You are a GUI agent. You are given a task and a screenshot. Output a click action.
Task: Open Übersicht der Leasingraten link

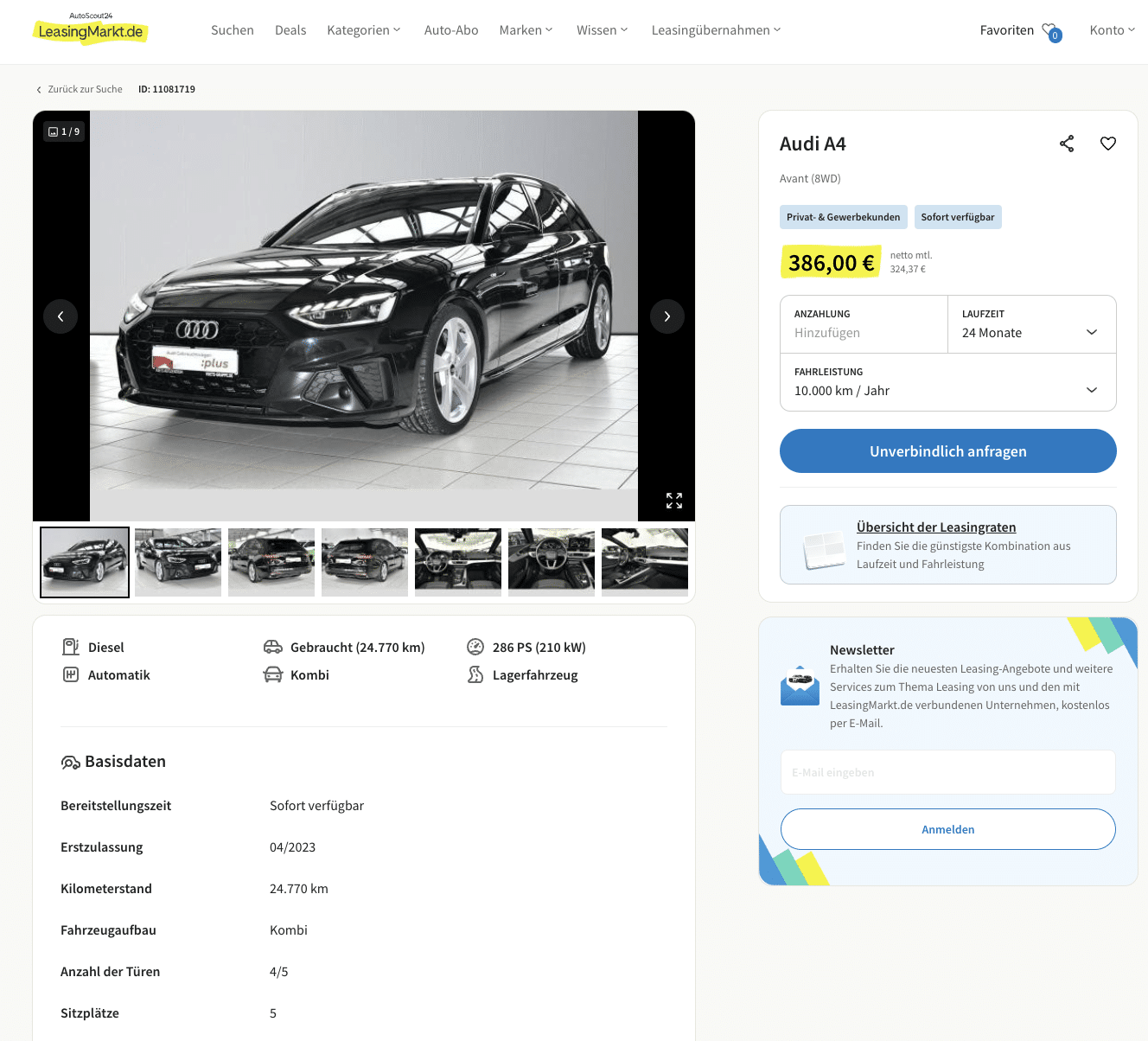[936, 527]
